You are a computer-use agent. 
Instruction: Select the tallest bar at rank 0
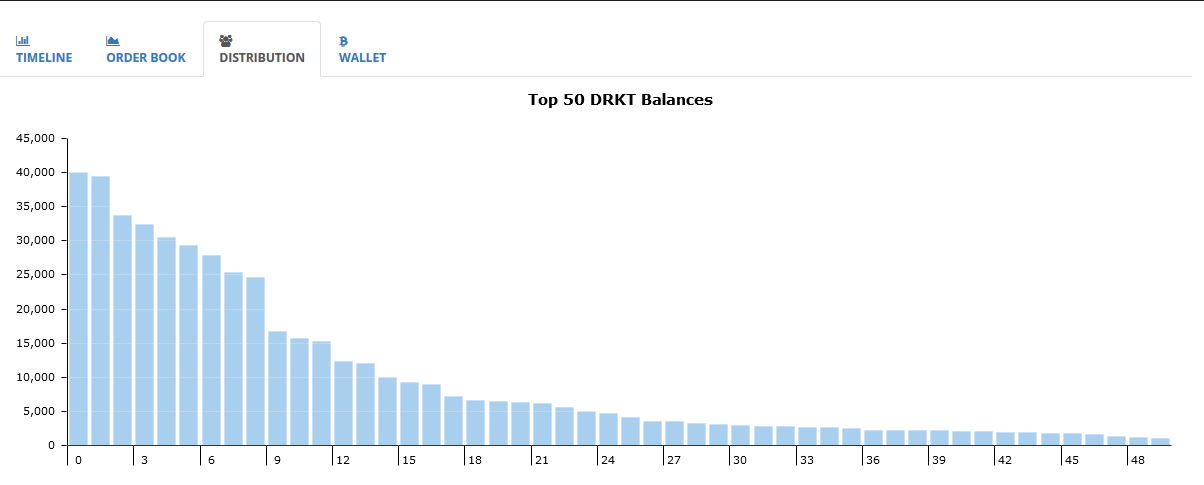(x=78, y=308)
